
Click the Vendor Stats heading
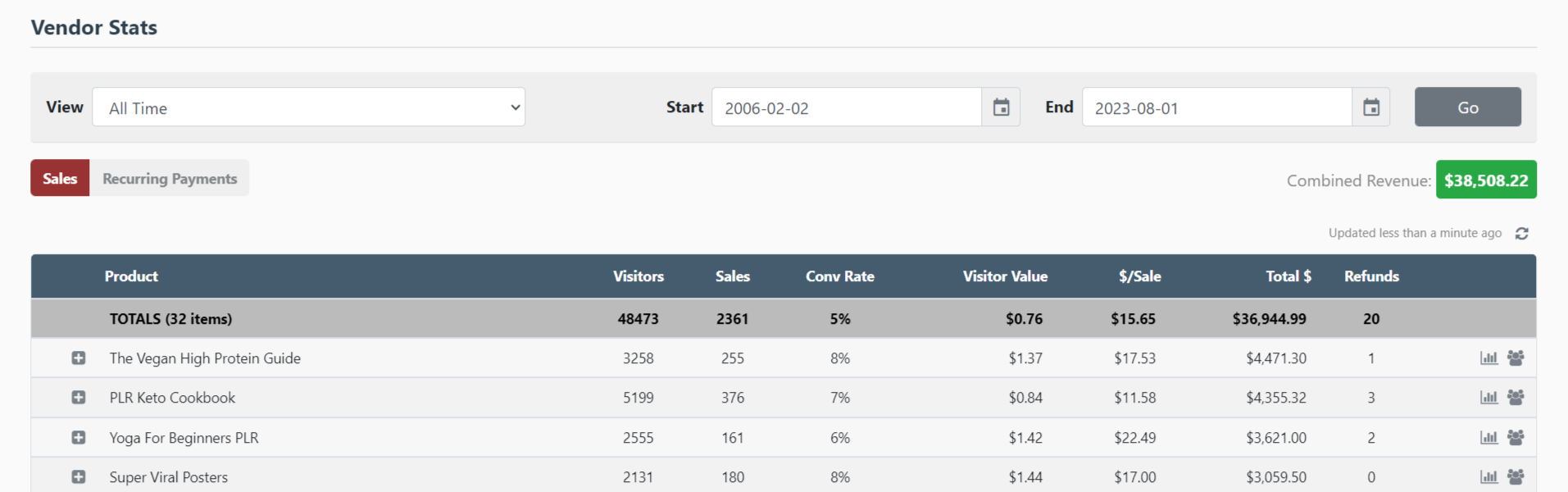pos(94,27)
